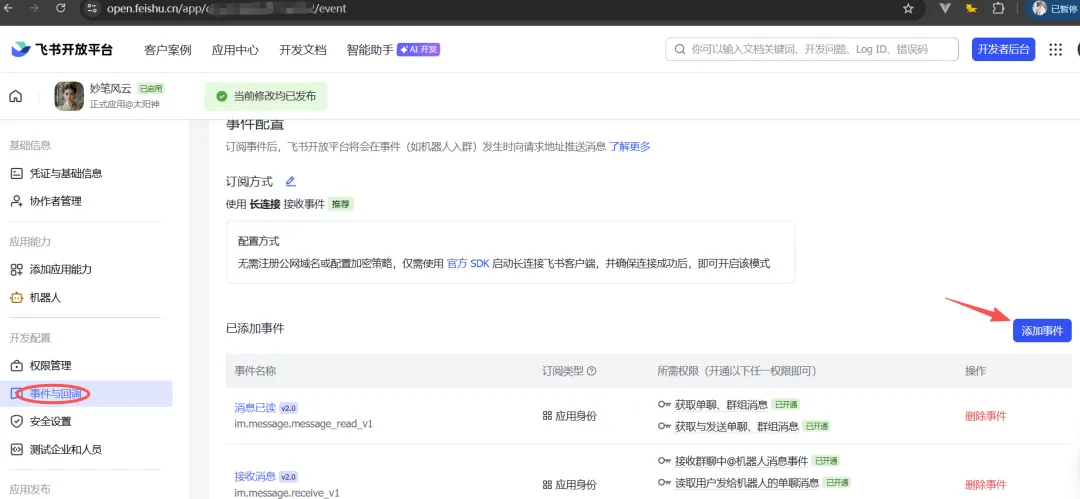Open the browser extensions puzzle icon
The image size is (1080, 499).
click(x=997, y=8)
